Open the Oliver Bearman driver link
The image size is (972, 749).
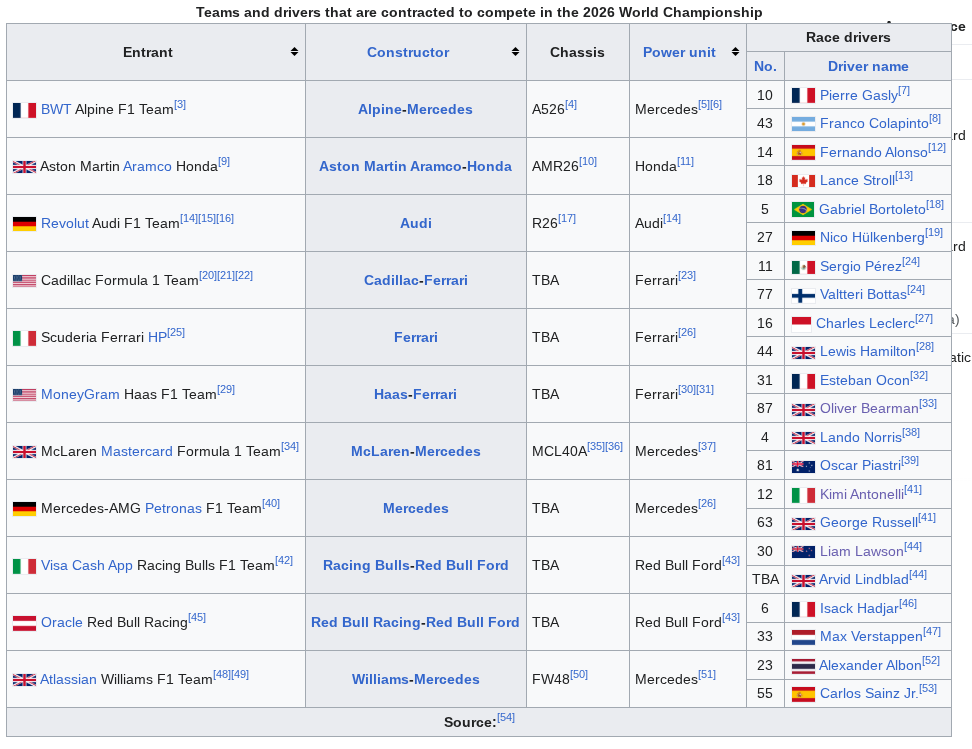click(x=869, y=409)
